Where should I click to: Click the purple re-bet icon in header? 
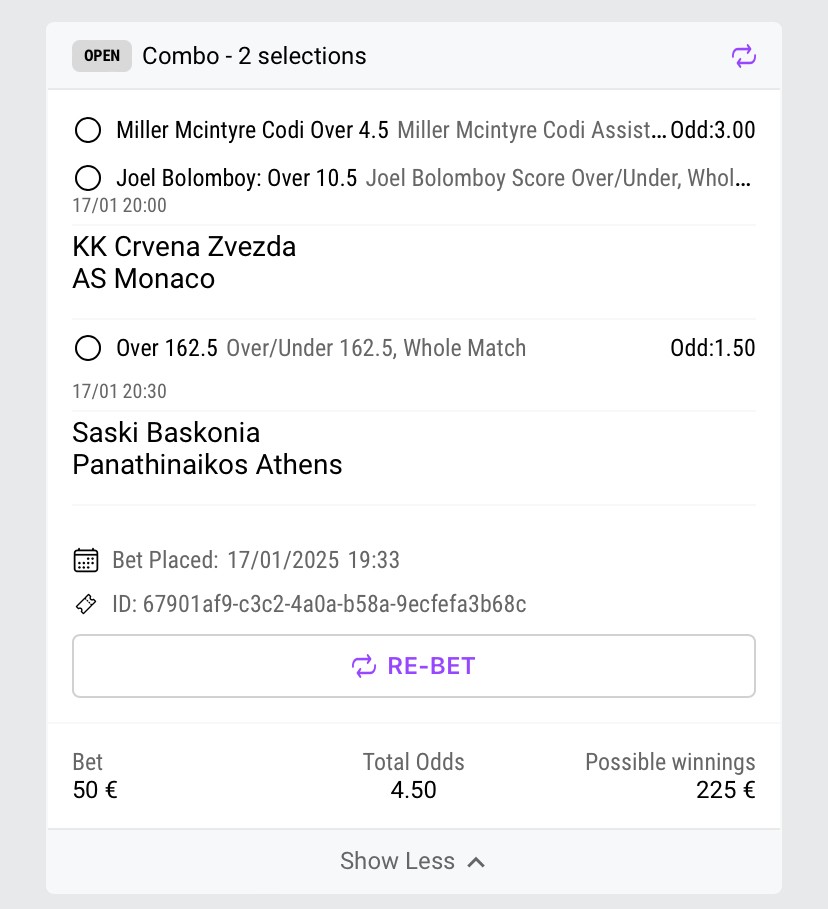click(x=743, y=56)
